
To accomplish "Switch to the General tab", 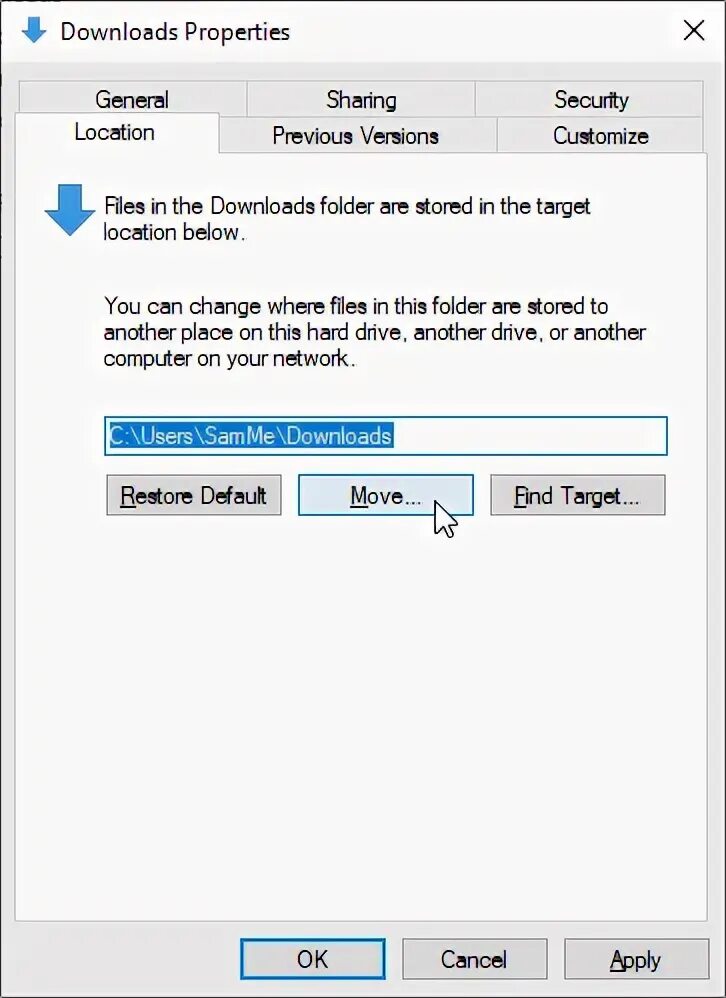I will click(132, 99).
